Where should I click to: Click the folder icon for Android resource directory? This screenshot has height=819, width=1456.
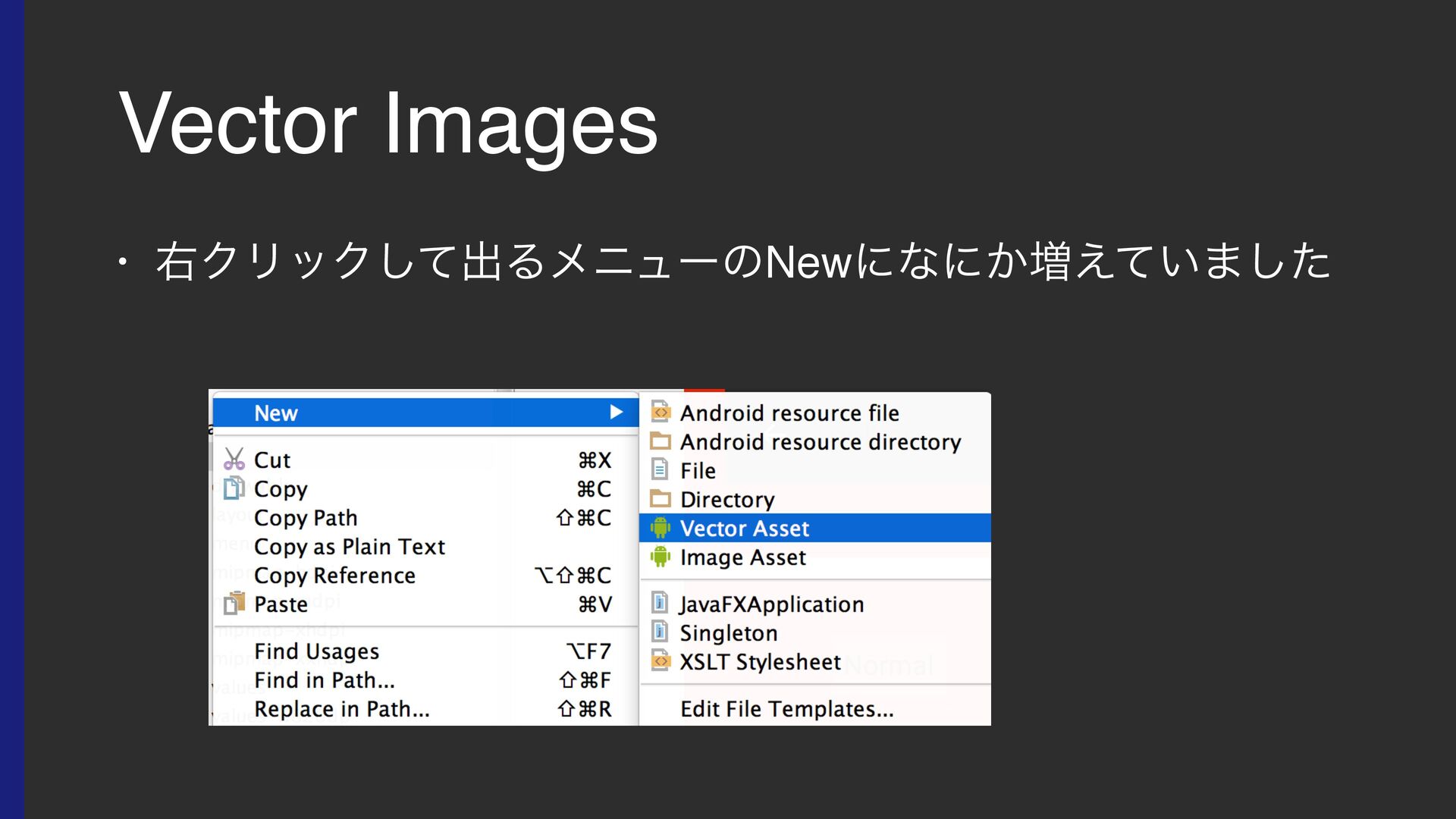661,441
